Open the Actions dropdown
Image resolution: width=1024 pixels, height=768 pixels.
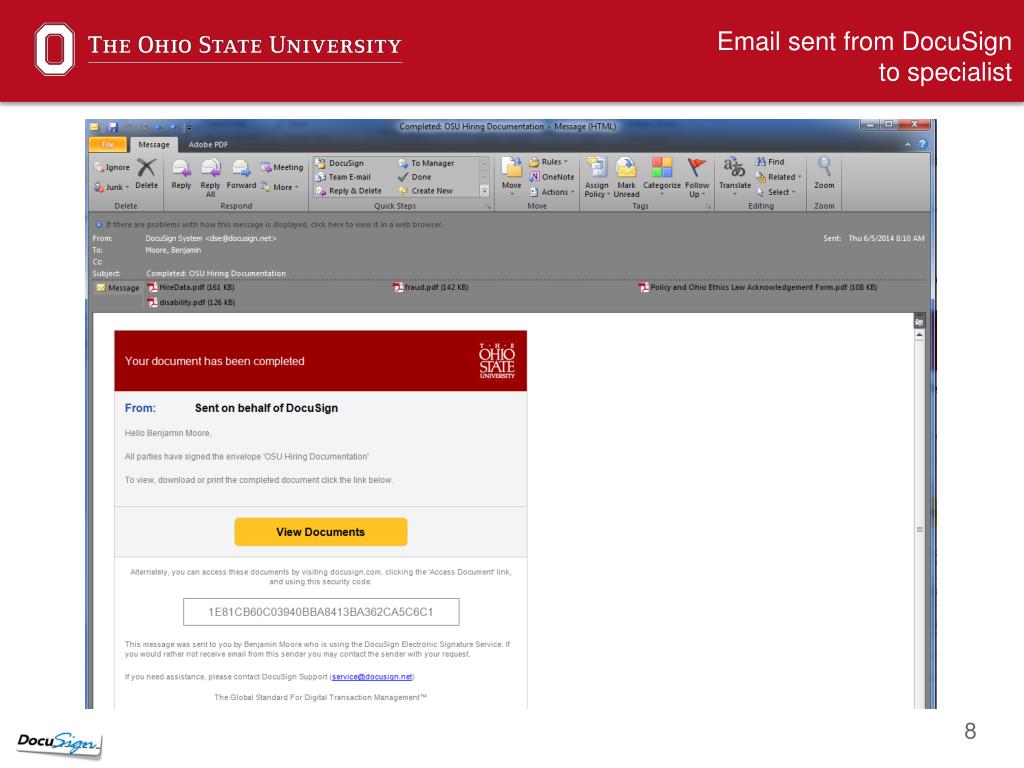pos(552,192)
